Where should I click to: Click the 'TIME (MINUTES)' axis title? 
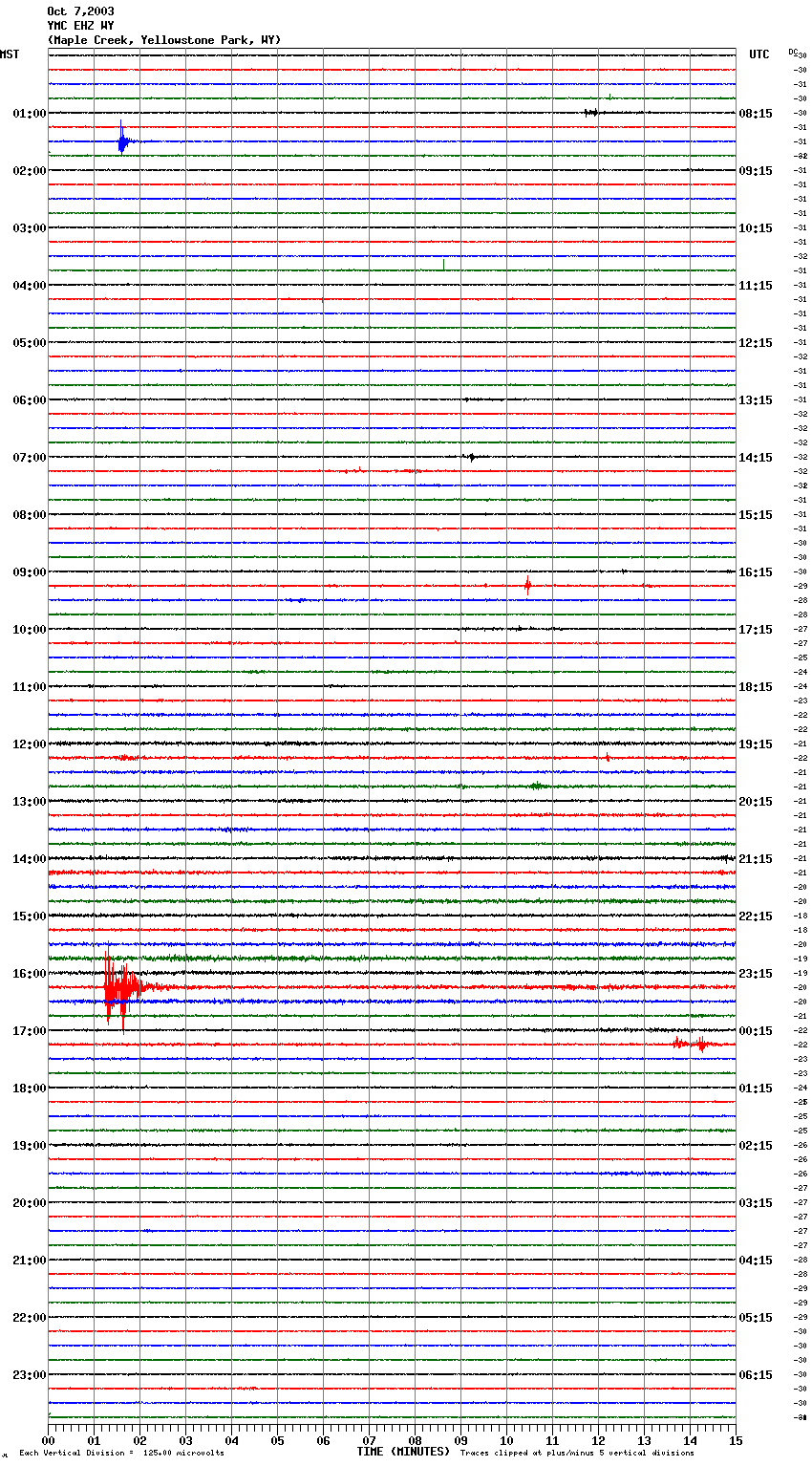click(403, 1452)
